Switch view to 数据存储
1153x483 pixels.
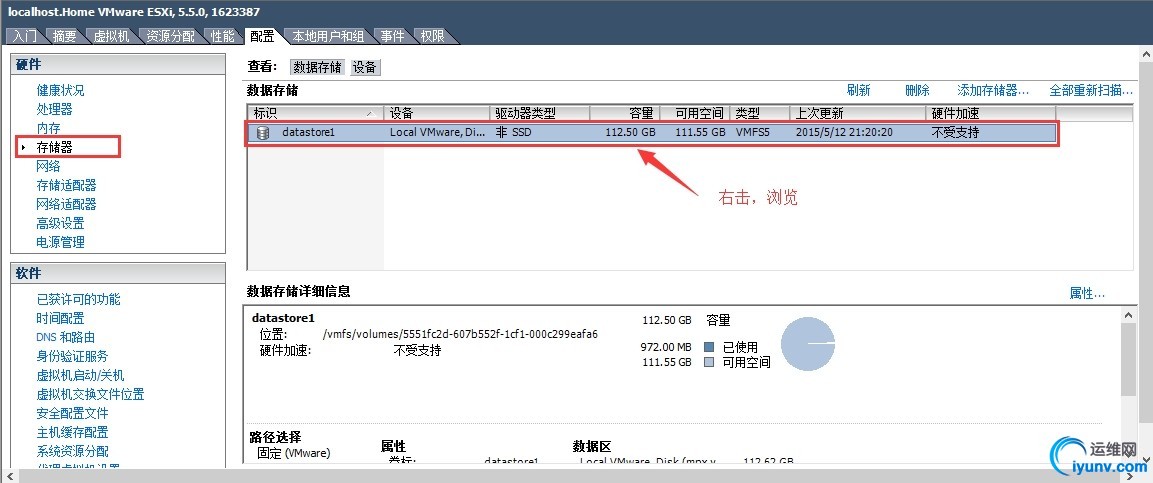(318, 67)
